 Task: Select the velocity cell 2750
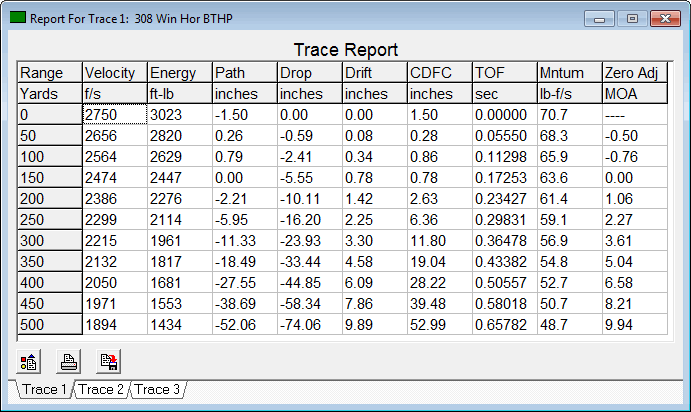[115, 115]
